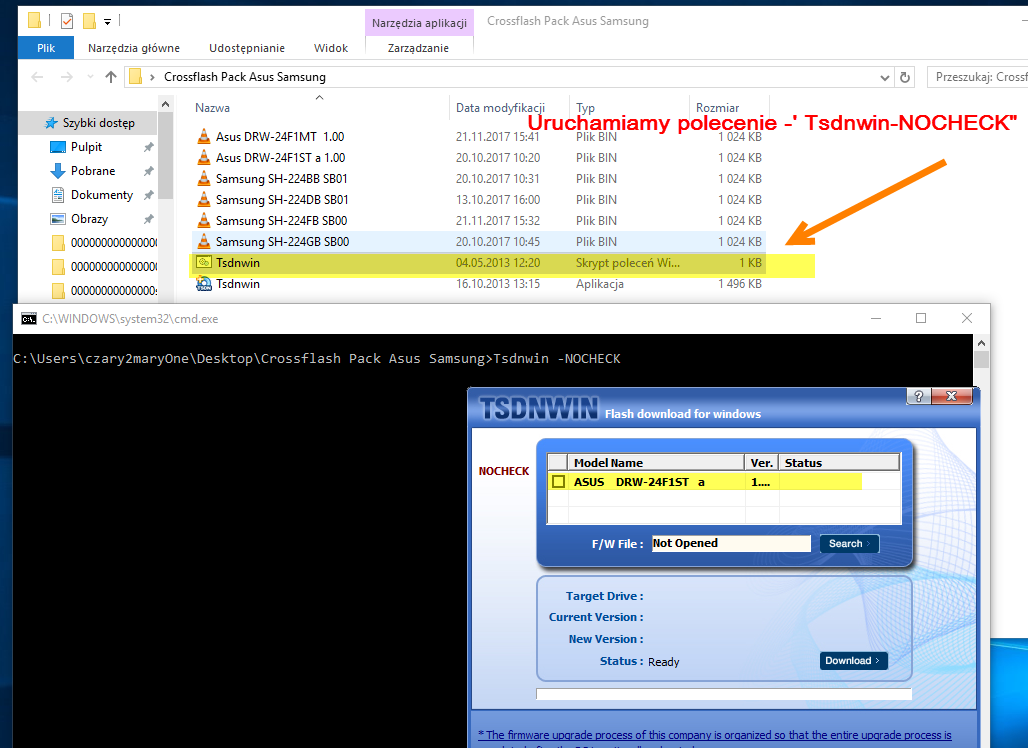Sort files by Typ column header
Image resolution: width=1028 pixels, height=748 pixels.
click(585, 108)
